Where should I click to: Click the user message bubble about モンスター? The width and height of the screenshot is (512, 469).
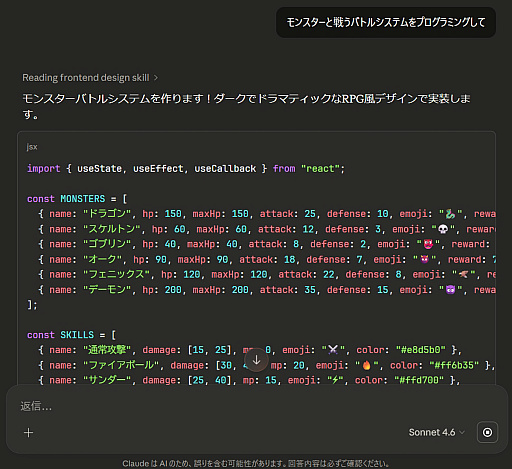click(x=386, y=22)
